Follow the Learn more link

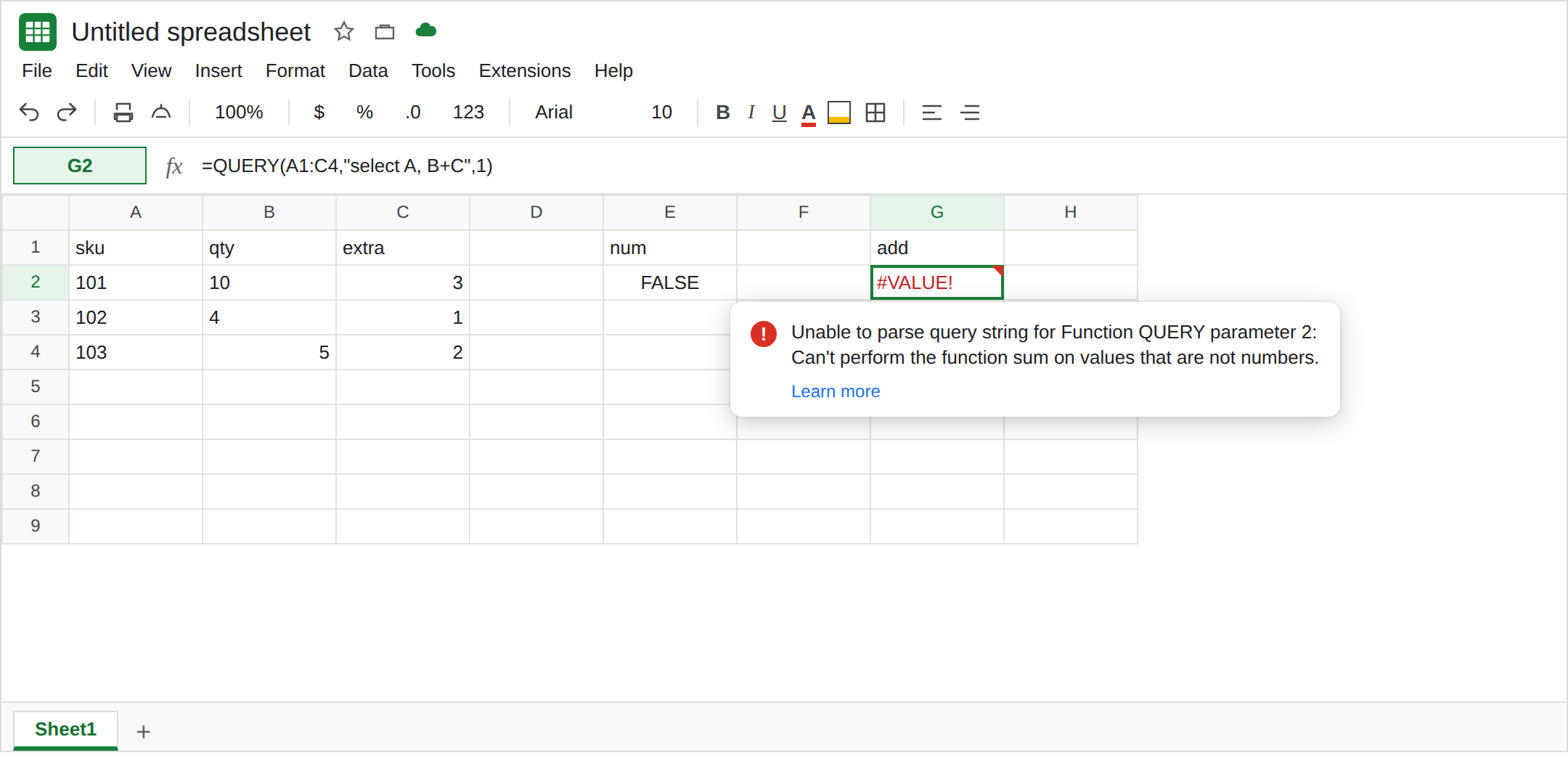click(x=836, y=391)
